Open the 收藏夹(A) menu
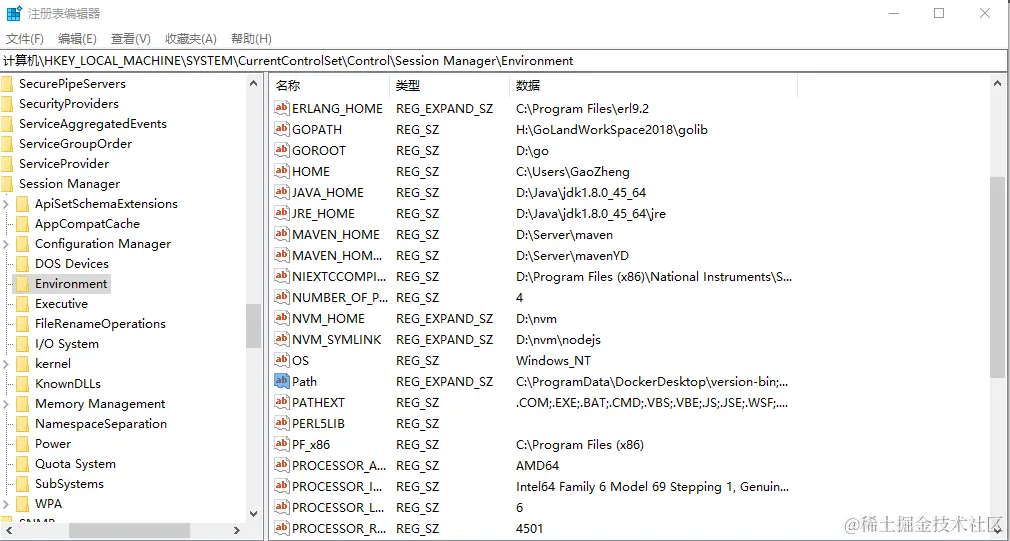The width and height of the screenshot is (1010, 541). click(191, 39)
